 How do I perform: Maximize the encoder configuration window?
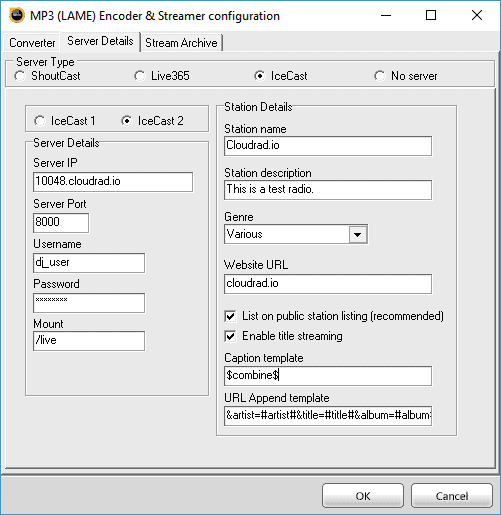tap(431, 15)
